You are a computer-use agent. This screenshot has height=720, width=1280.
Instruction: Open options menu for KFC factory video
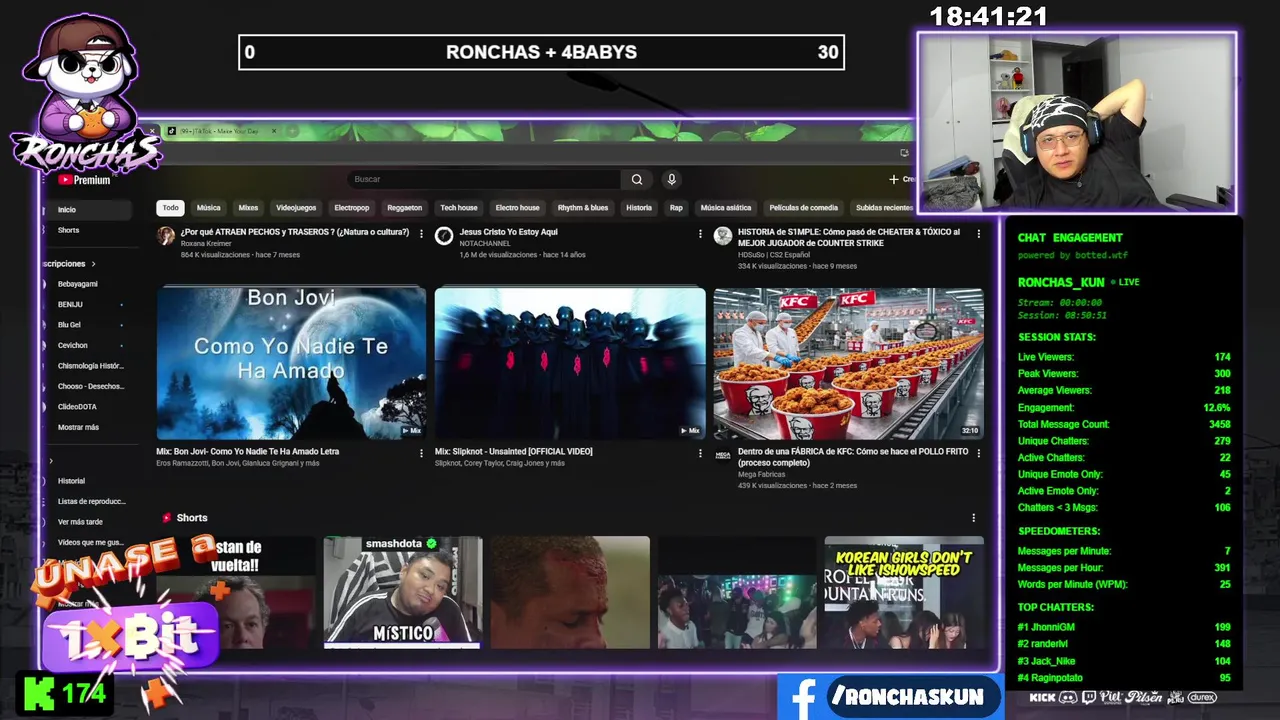click(x=978, y=453)
